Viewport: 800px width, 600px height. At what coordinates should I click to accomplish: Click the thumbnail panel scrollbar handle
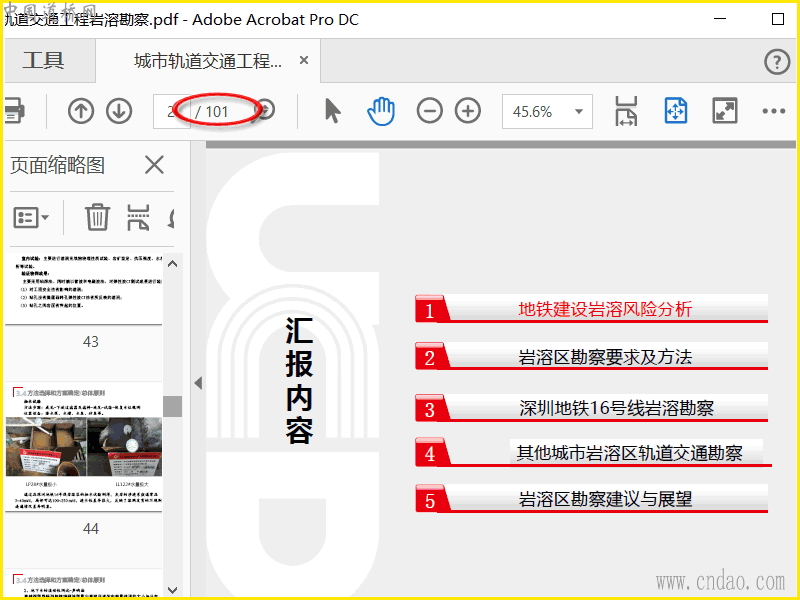172,406
